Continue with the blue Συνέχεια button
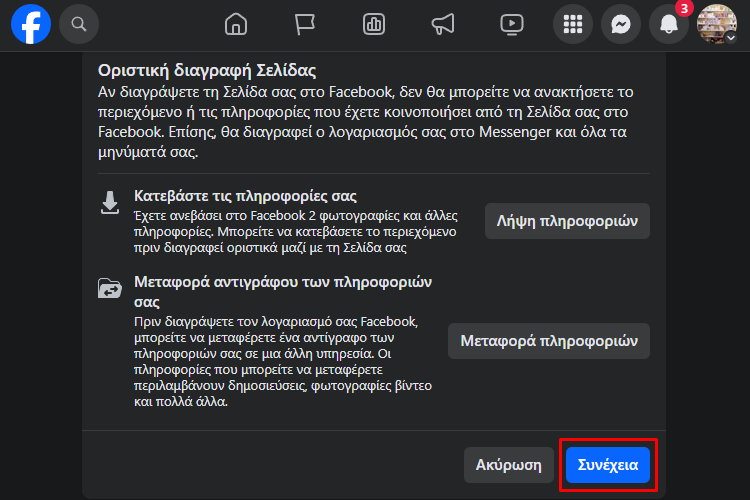This screenshot has height=500, width=750. [x=607, y=465]
